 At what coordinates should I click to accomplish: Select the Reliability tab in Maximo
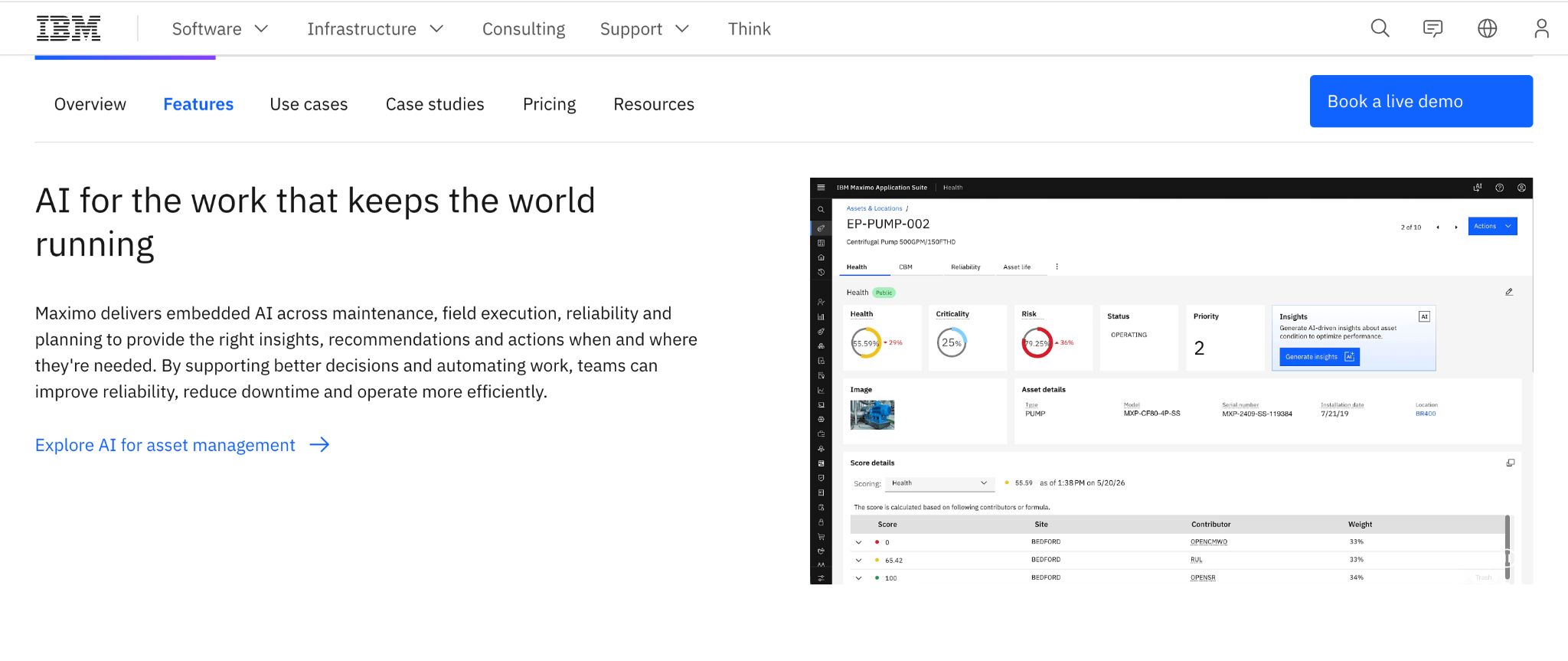tap(965, 267)
